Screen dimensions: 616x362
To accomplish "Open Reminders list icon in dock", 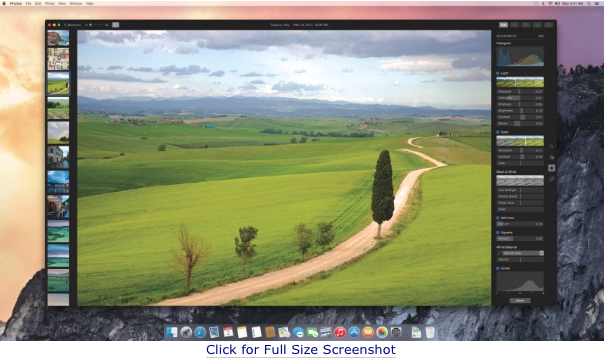I will [x=256, y=332].
